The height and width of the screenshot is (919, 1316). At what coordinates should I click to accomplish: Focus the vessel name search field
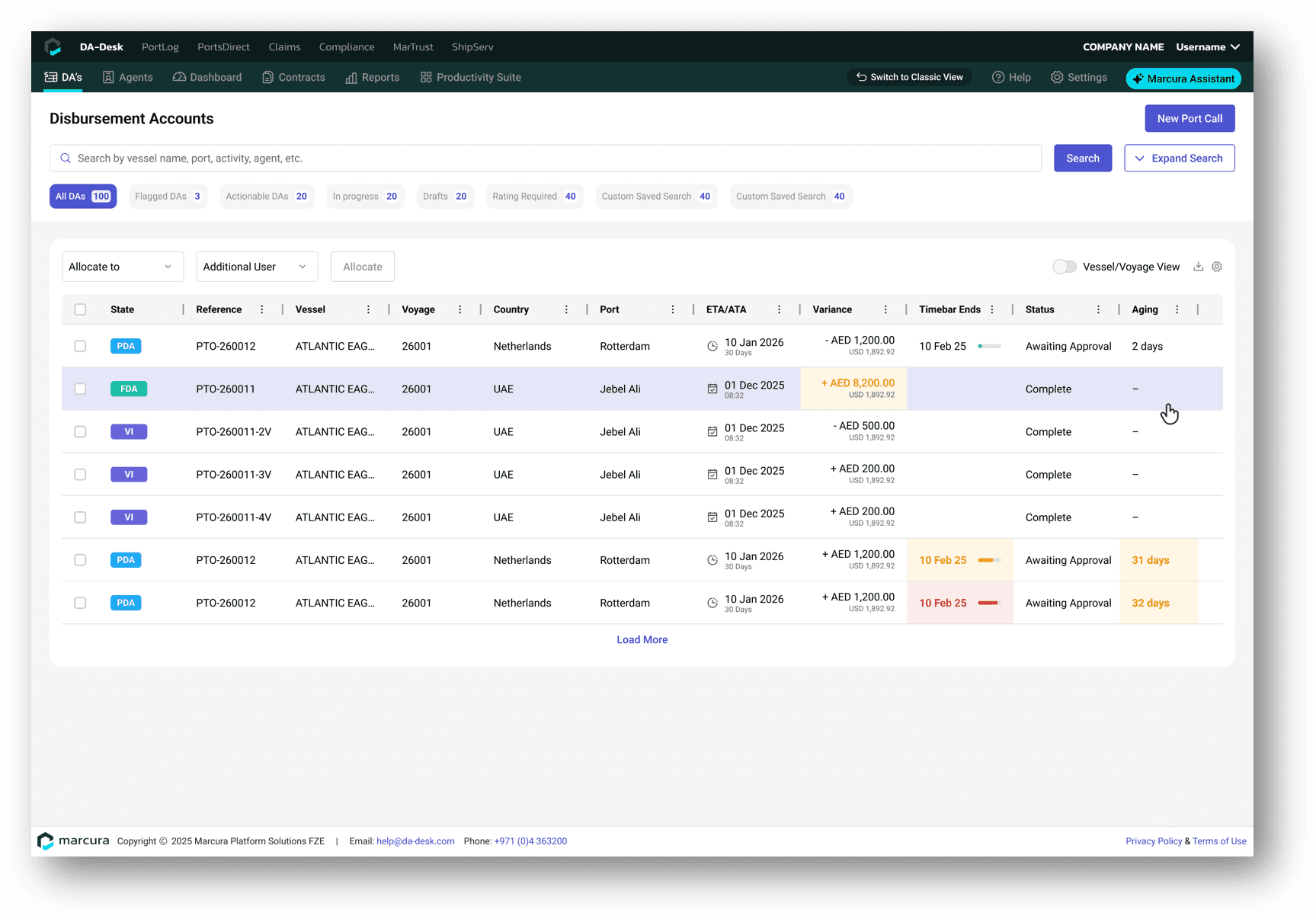click(x=546, y=159)
